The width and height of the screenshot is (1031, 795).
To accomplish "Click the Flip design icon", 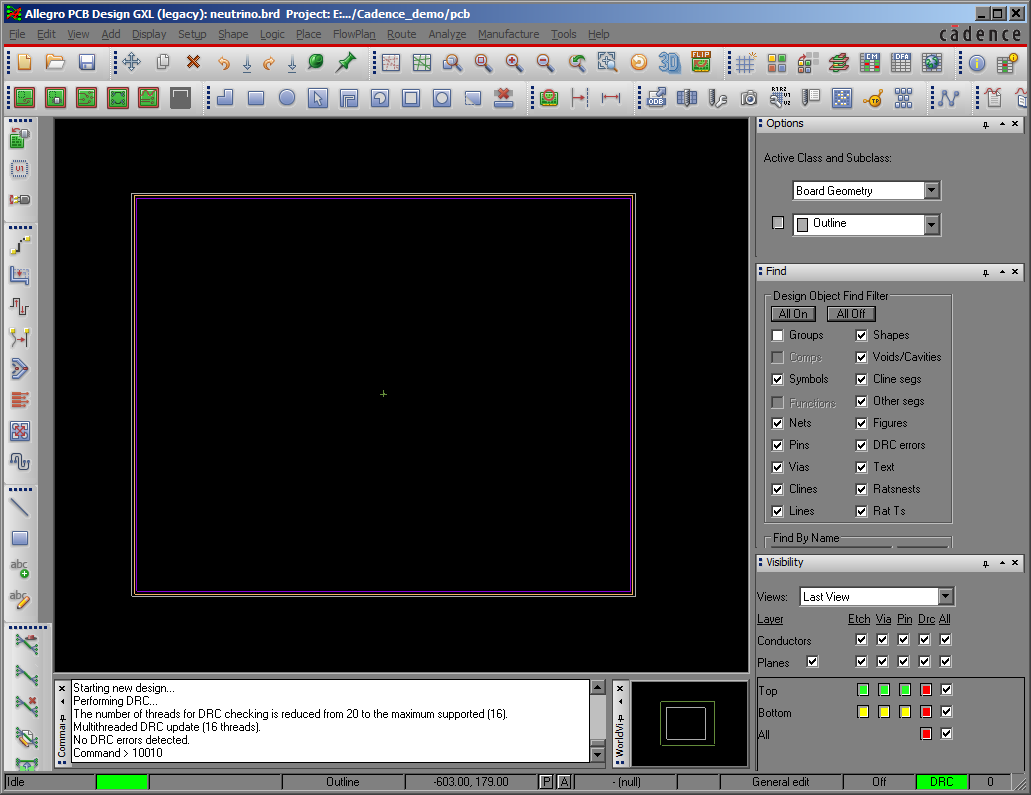I will [701, 62].
